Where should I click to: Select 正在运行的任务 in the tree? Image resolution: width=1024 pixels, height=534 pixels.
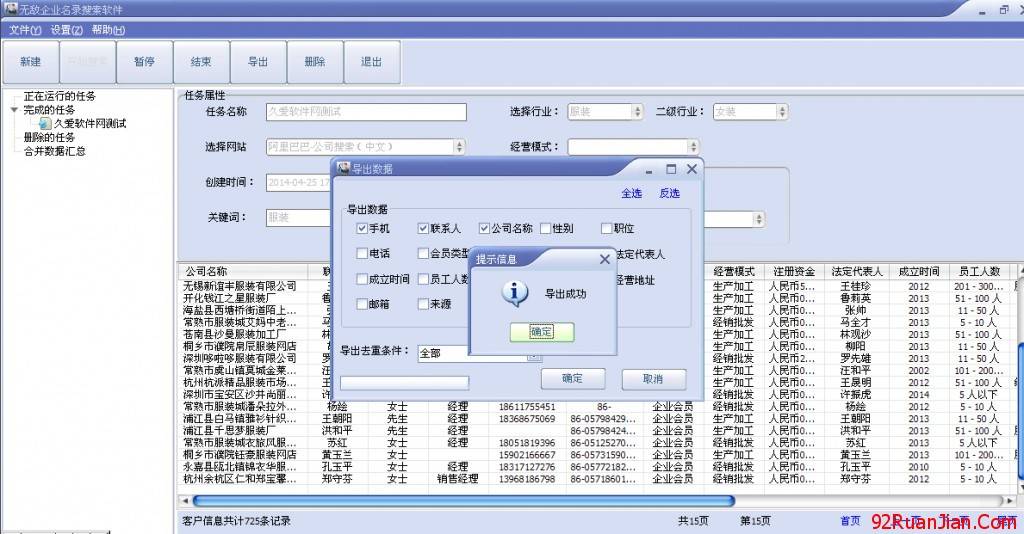(59, 96)
